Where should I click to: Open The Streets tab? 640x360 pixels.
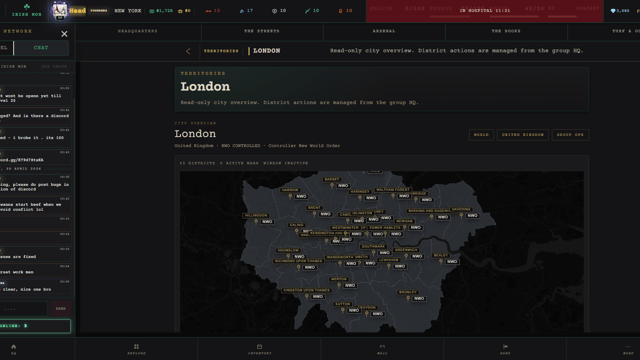pos(262,31)
